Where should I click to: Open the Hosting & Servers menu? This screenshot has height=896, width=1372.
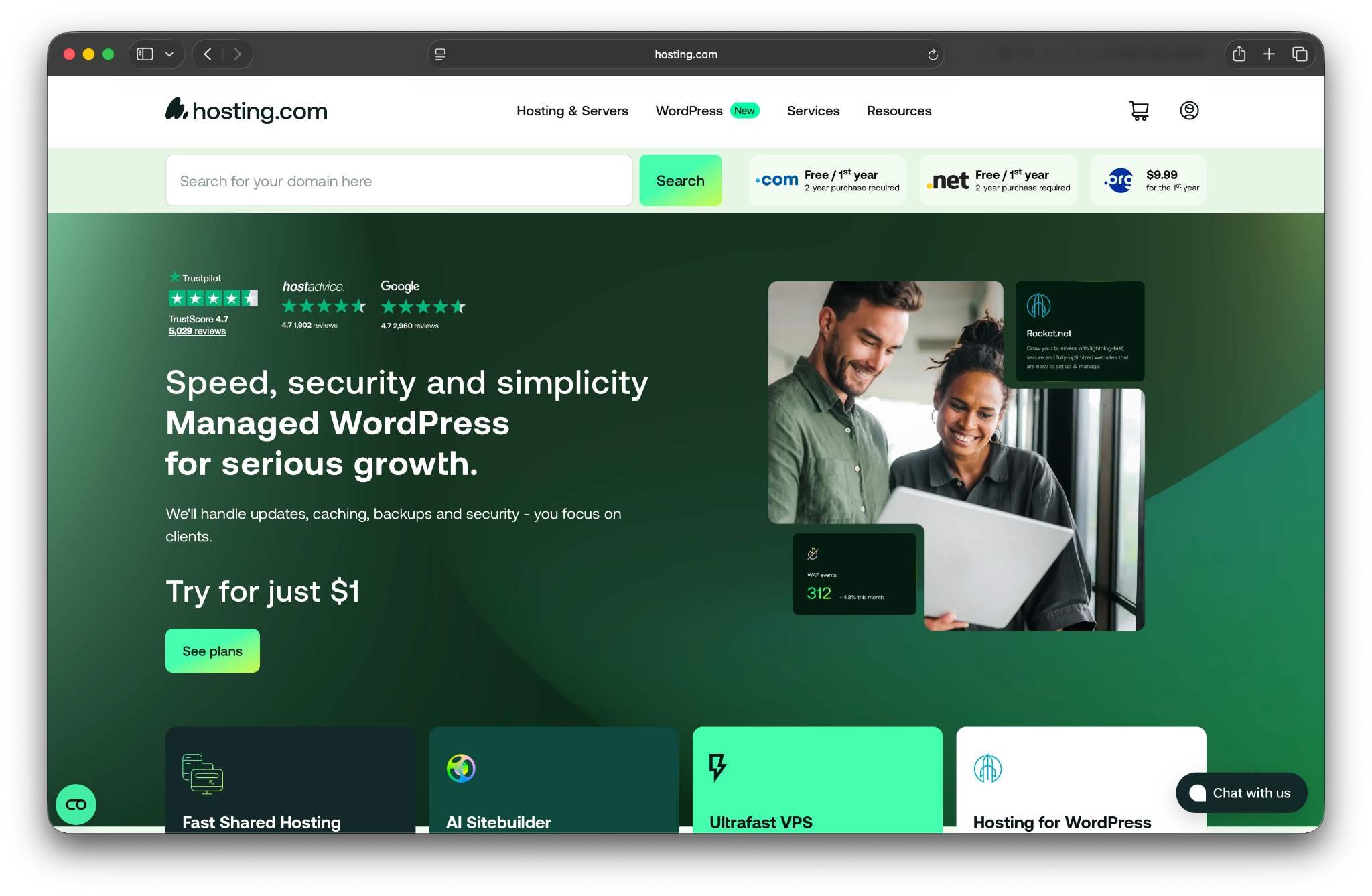click(x=572, y=111)
